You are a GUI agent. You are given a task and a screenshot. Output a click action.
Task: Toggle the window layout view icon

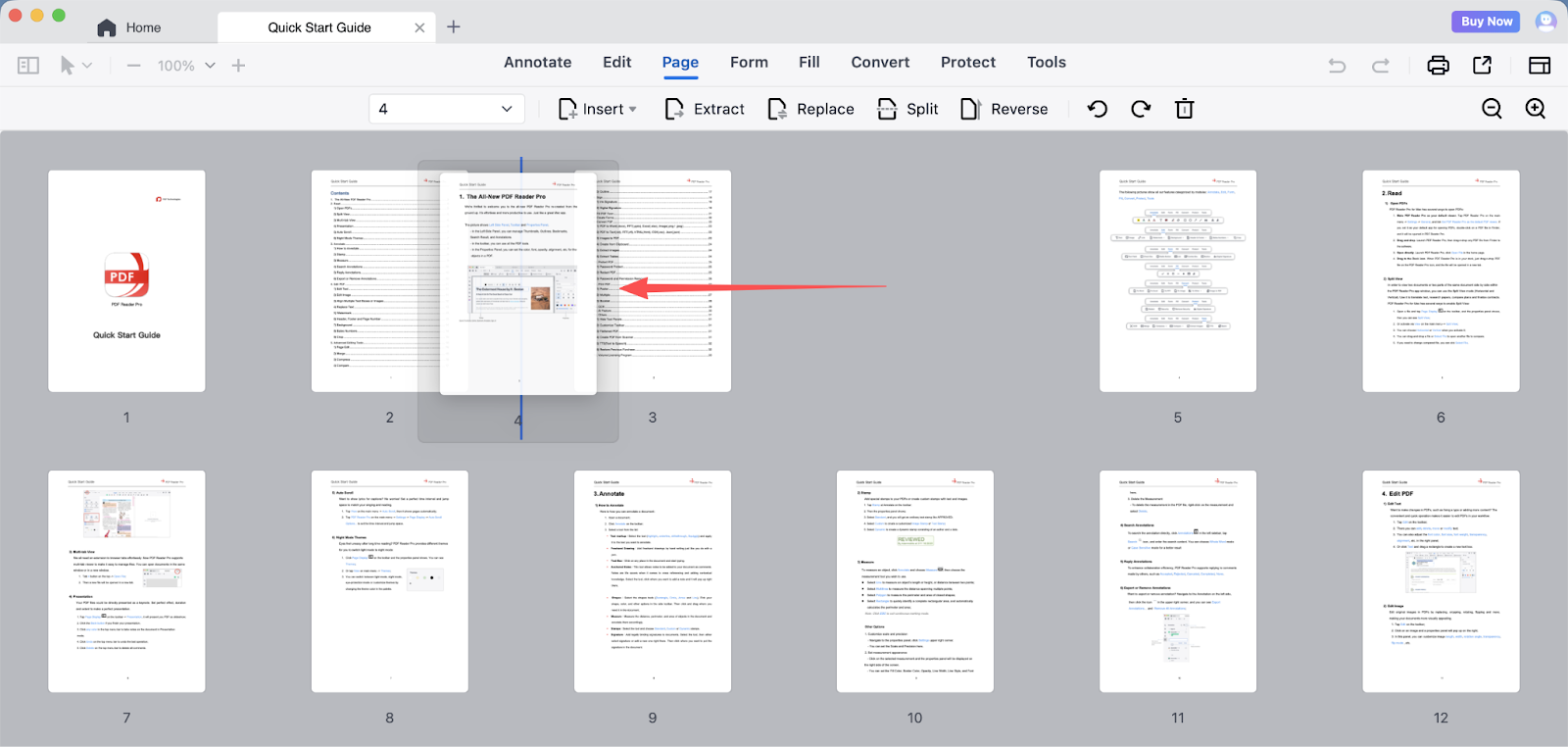[x=1540, y=66]
